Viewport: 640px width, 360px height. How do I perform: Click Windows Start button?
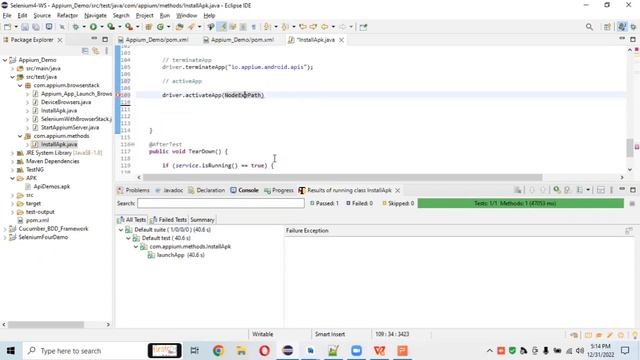11,351
